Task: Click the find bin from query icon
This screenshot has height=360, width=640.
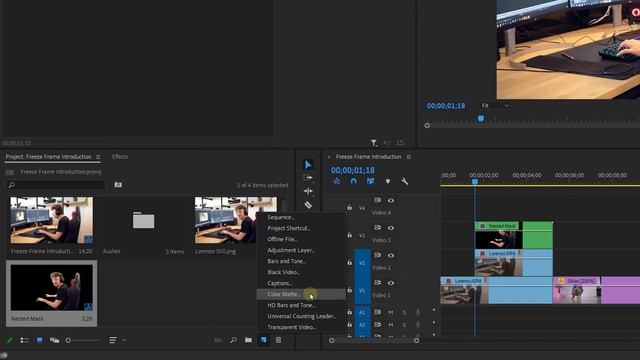Action: (118, 185)
